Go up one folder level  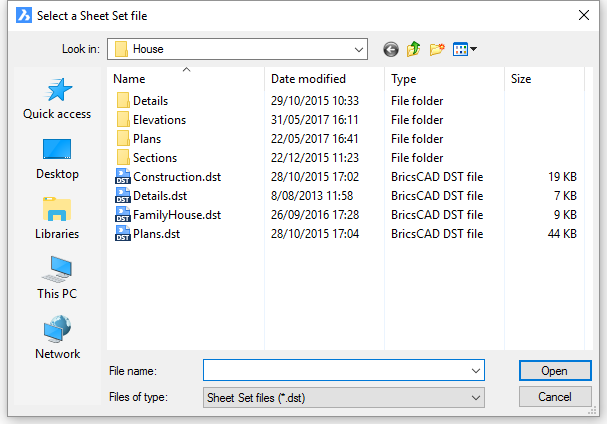click(x=414, y=49)
